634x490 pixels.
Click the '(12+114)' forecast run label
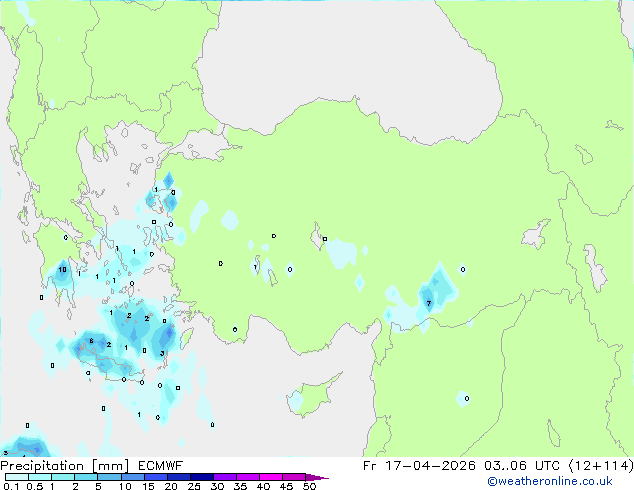(x=601, y=466)
